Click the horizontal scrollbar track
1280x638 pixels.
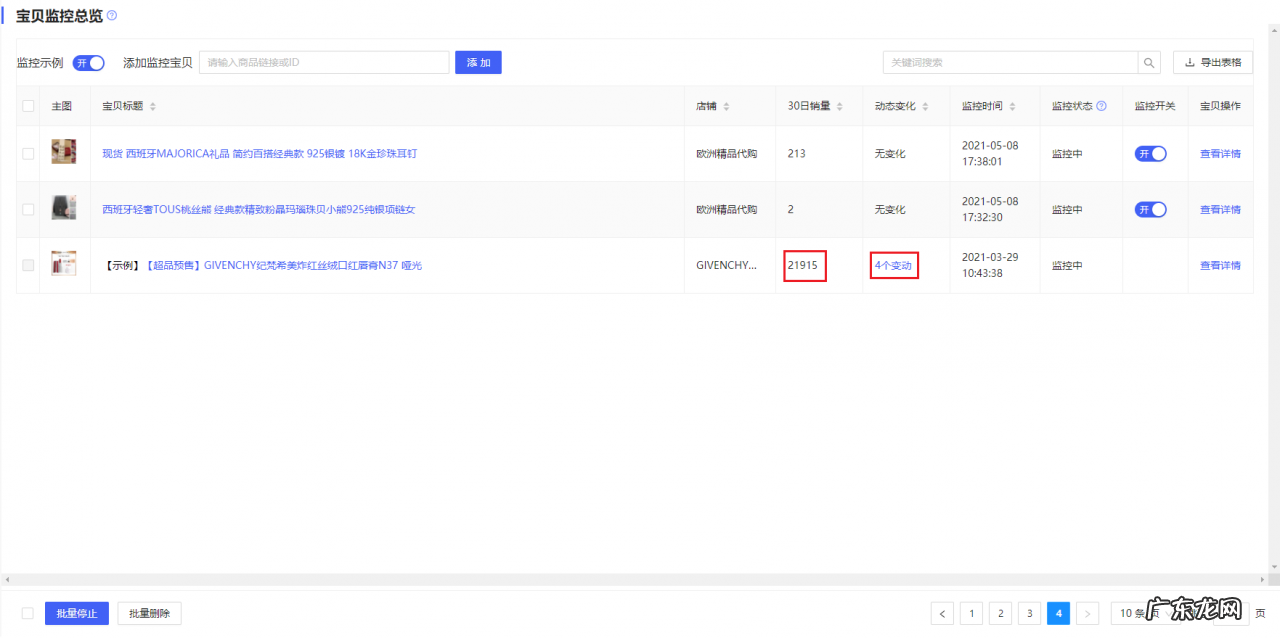640,580
